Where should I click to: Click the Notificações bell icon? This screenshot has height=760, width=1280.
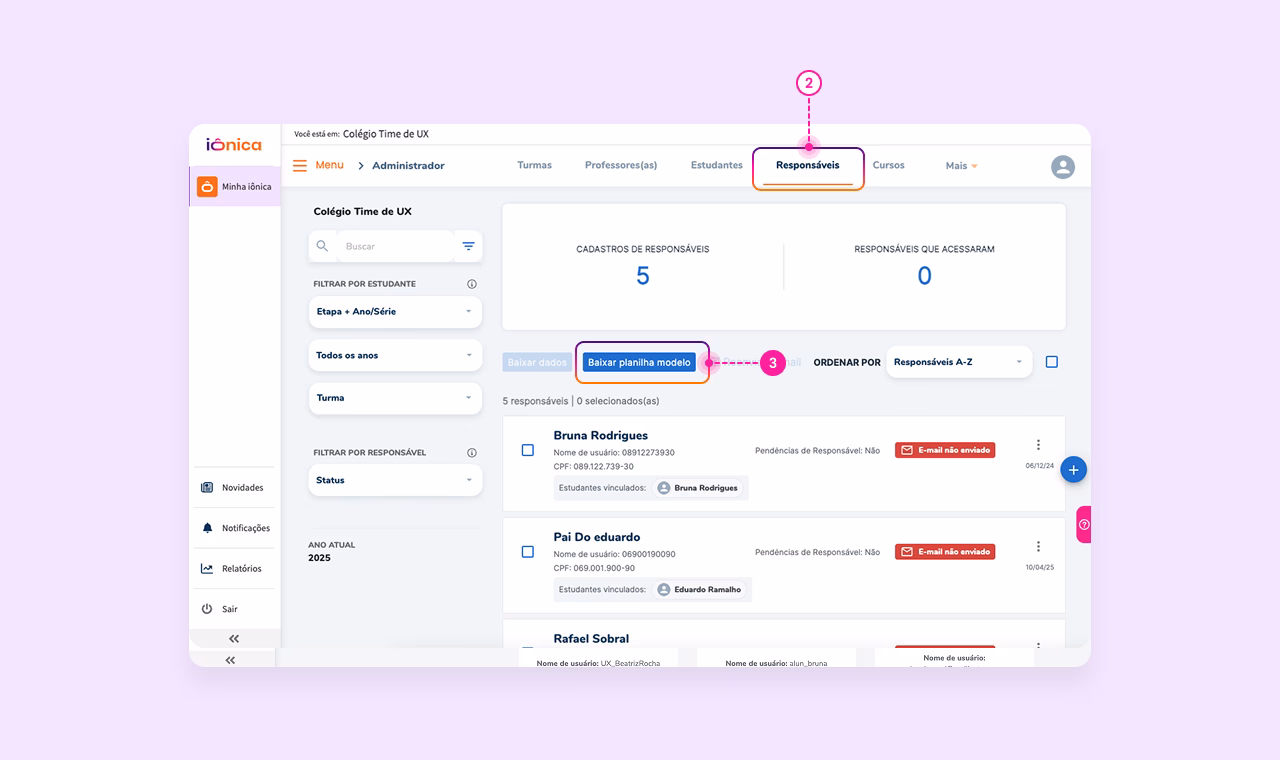click(207, 528)
